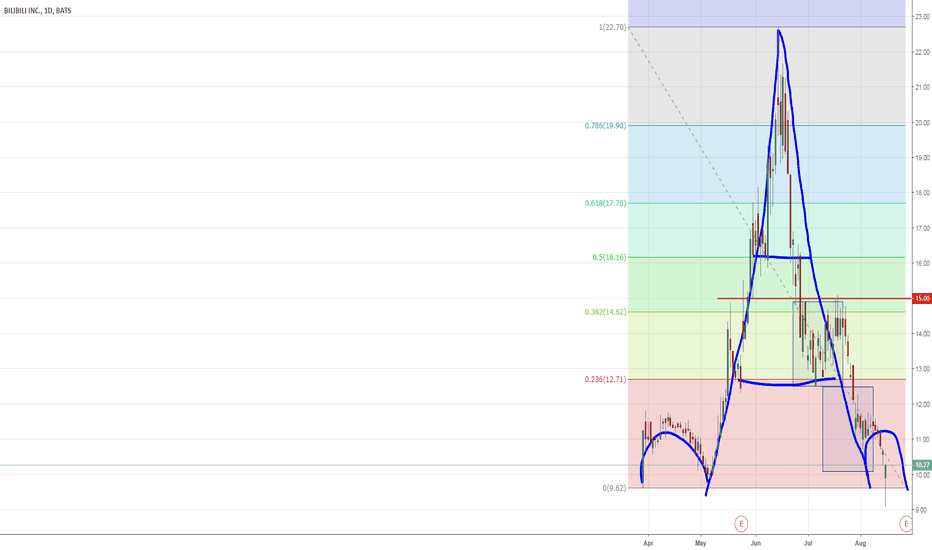Click the 9.00 price axis label
Viewport: 932px width, 550px height.
click(922, 510)
